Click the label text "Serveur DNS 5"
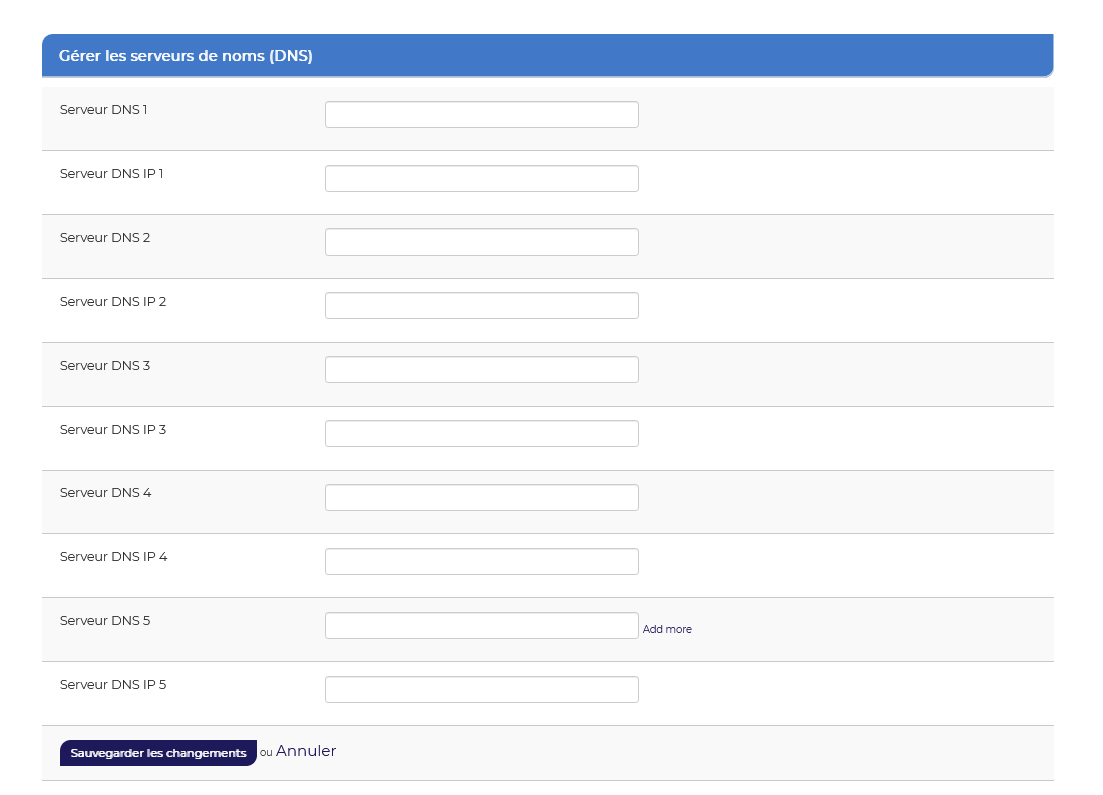This screenshot has height=795, width=1103. tap(105, 621)
